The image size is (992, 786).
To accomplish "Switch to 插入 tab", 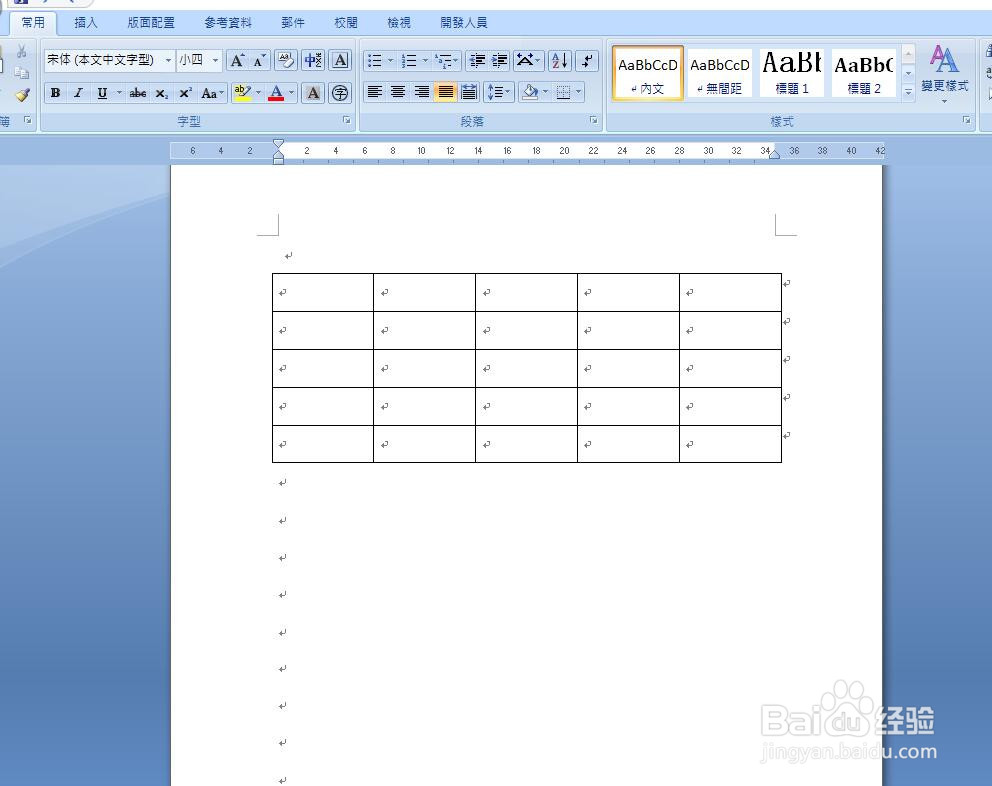I will pyautogui.click(x=86, y=23).
